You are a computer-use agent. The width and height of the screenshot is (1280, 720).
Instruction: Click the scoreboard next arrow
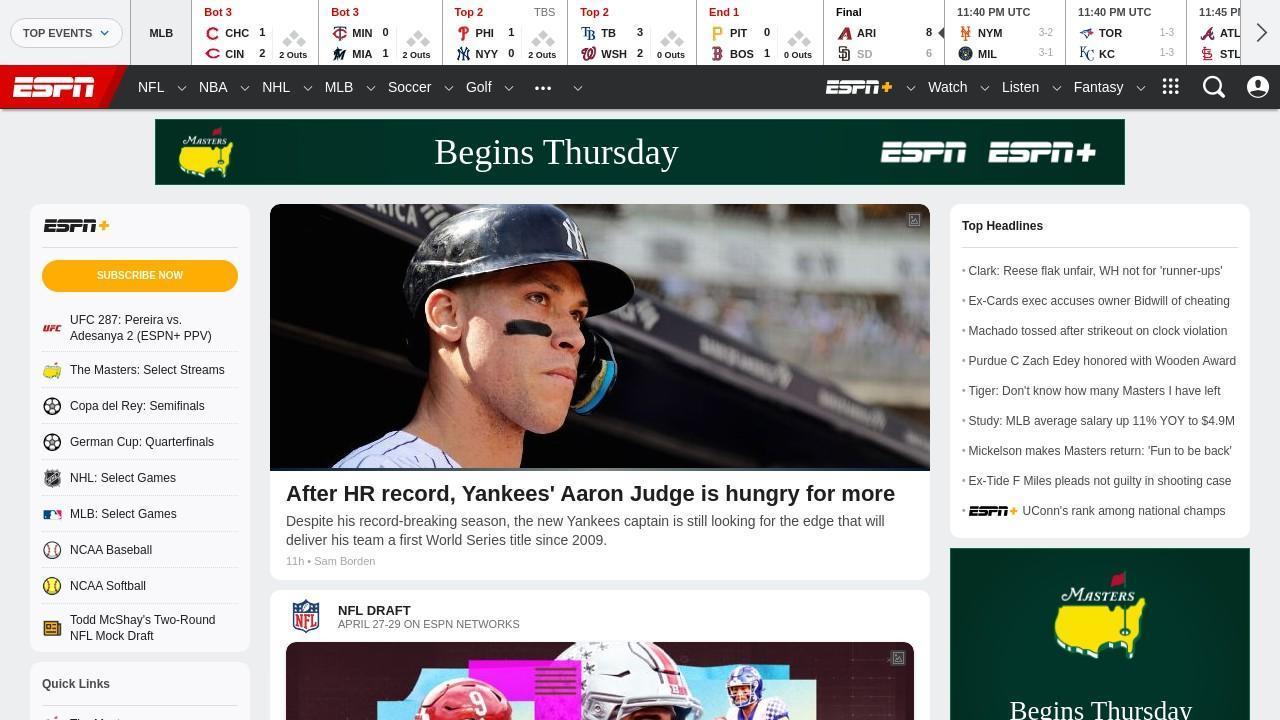pyautogui.click(x=1262, y=32)
